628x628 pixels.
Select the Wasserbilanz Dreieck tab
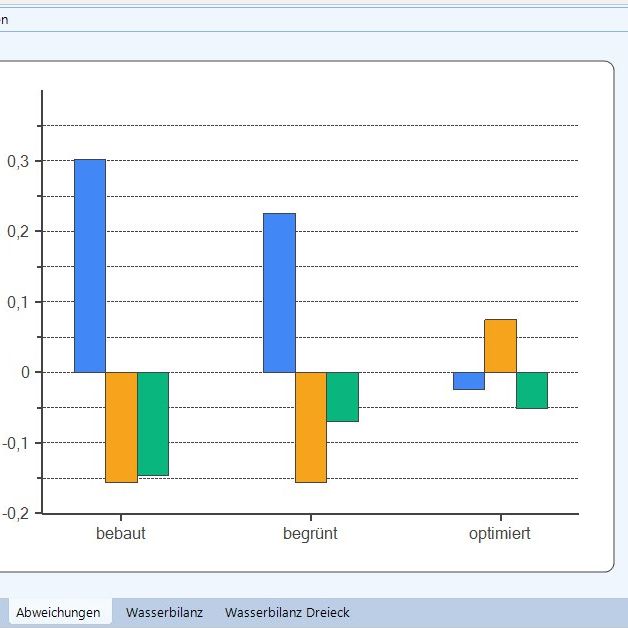pos(287,612)
